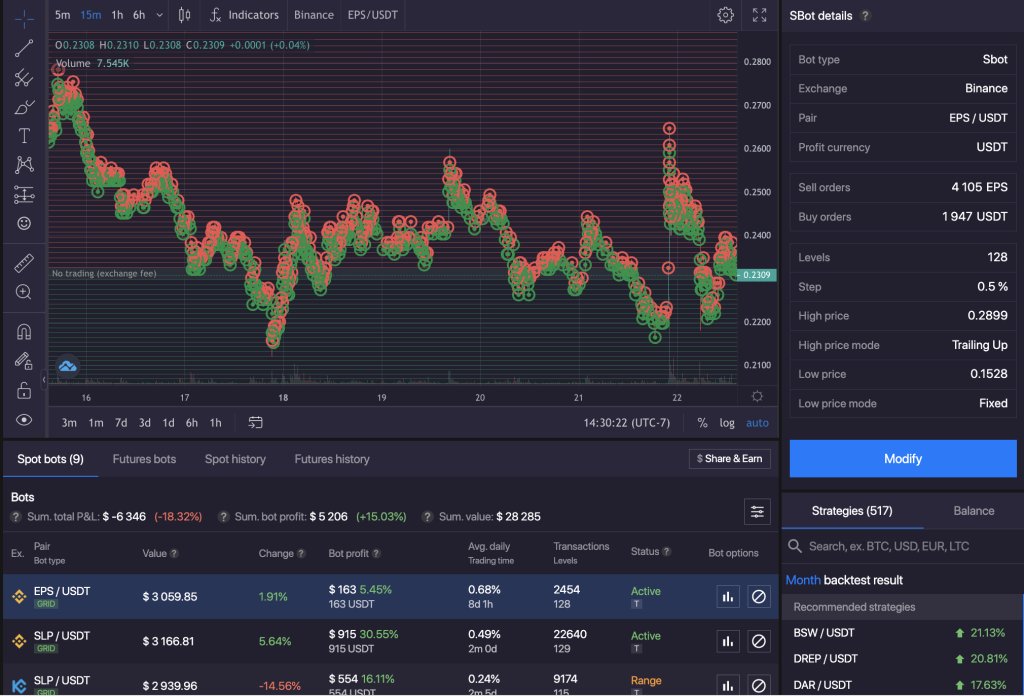Focus the strategy search field
Screen dimensions: 1024x697
pyautogui.click(x=903, y=547)
